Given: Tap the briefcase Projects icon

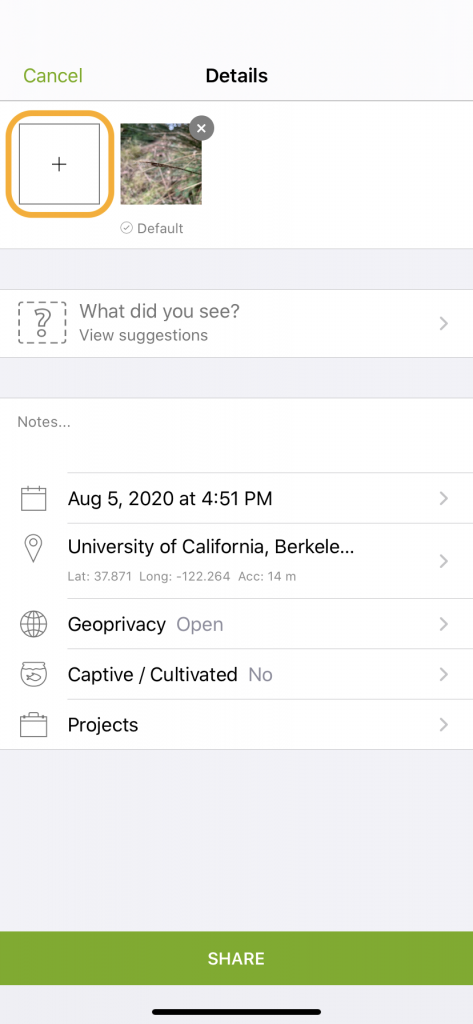Looking at the screenshot, I should coord(33,725).
